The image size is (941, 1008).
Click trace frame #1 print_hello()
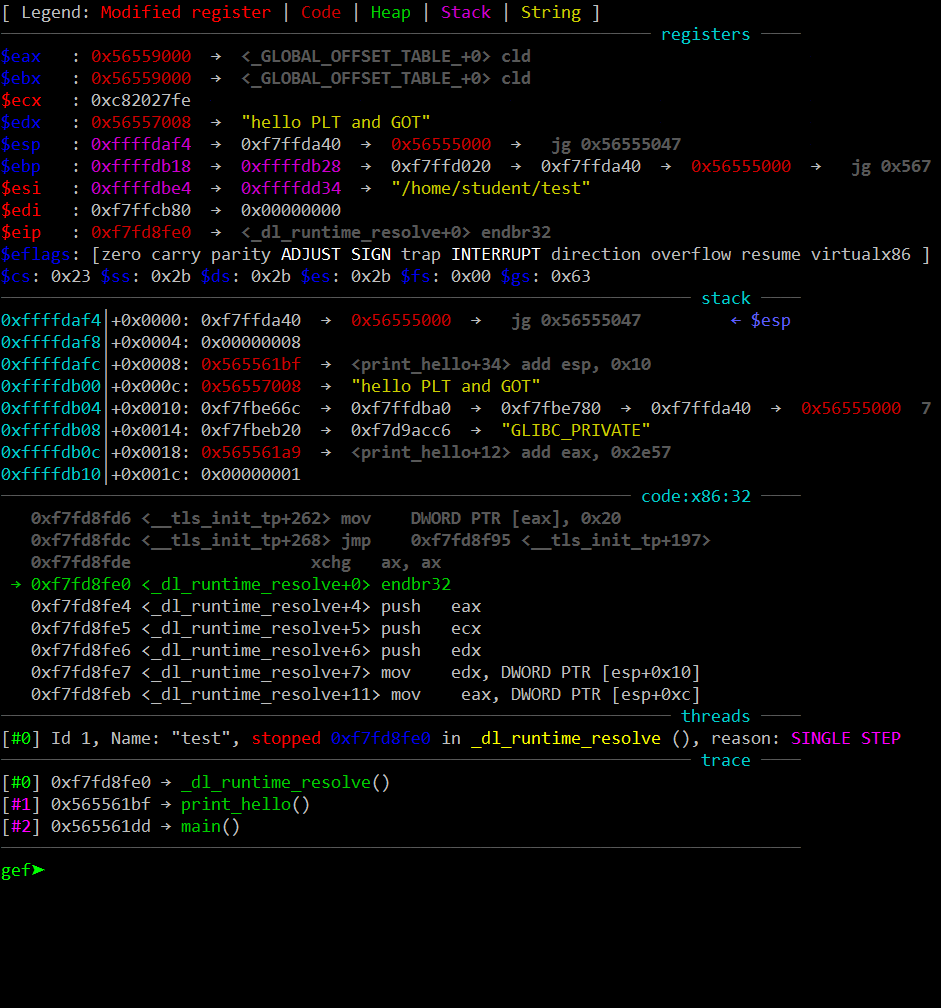(156, 804)
